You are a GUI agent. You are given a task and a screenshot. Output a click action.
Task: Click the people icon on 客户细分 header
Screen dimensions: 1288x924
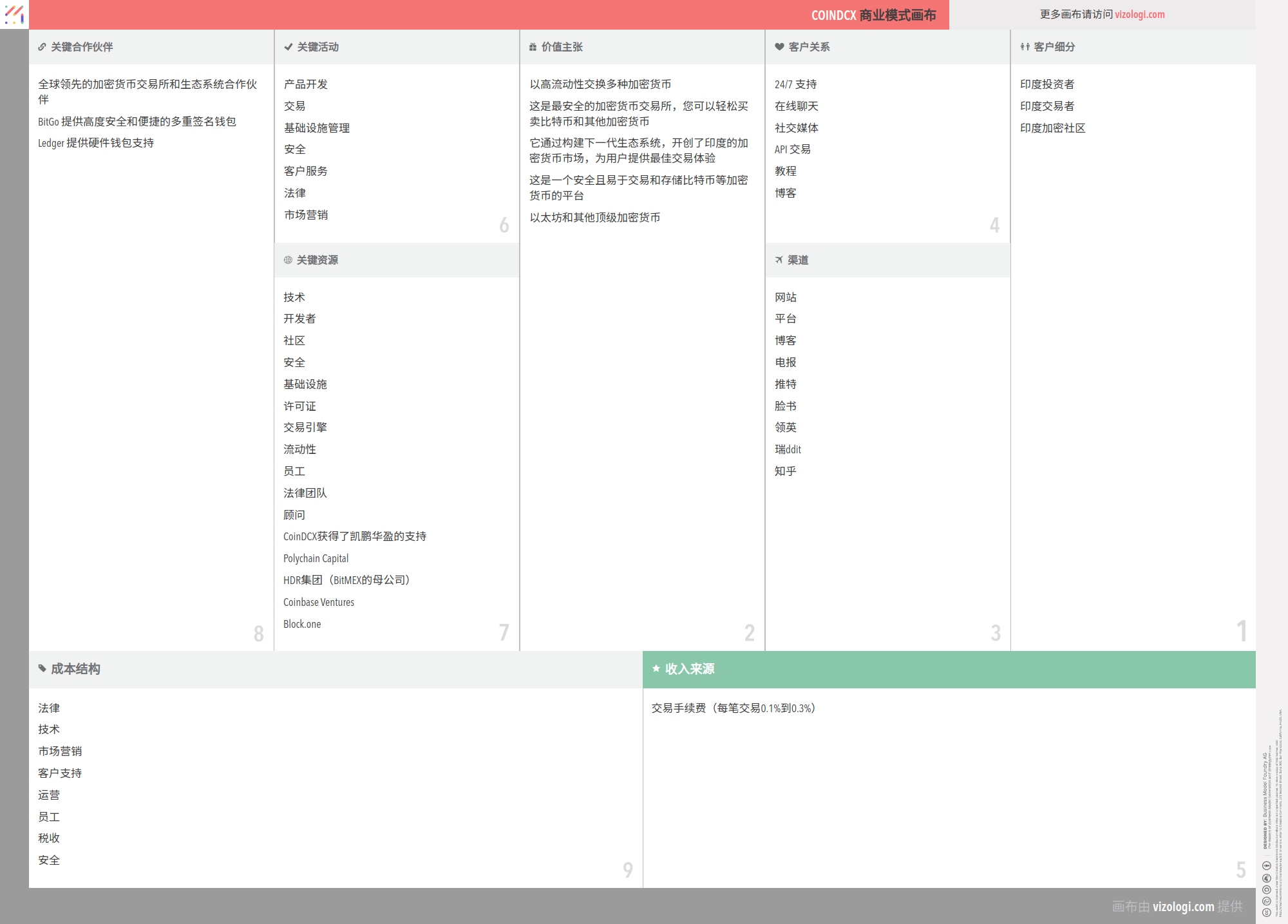(x=1024, y=46)
